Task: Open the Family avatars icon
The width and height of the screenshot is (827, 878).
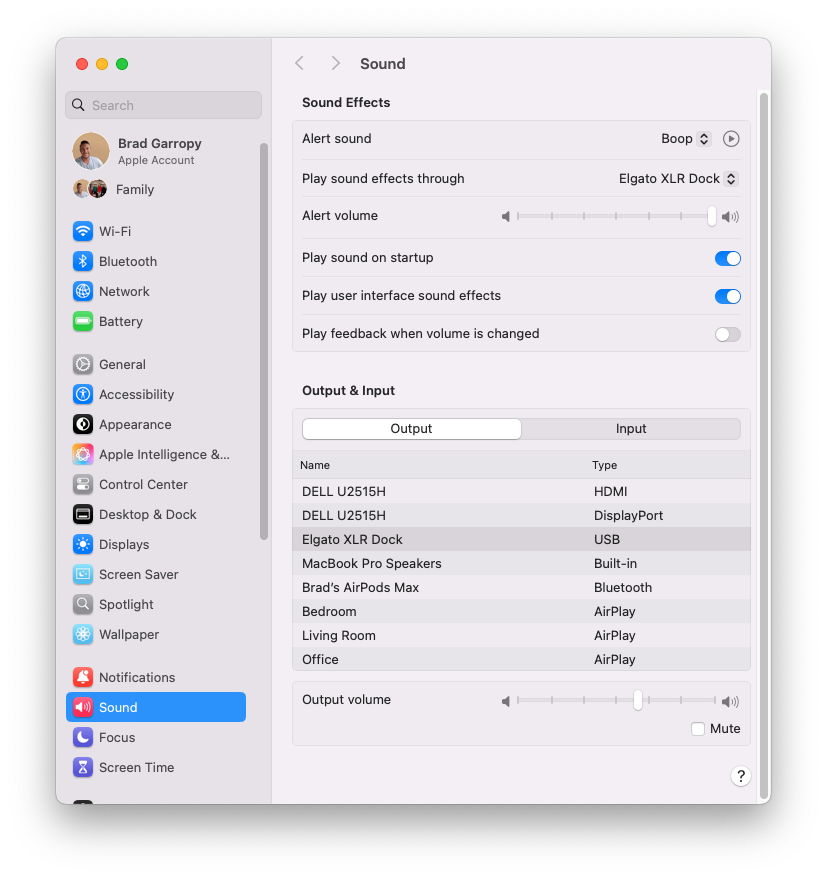Action: (x=90, y=189)
